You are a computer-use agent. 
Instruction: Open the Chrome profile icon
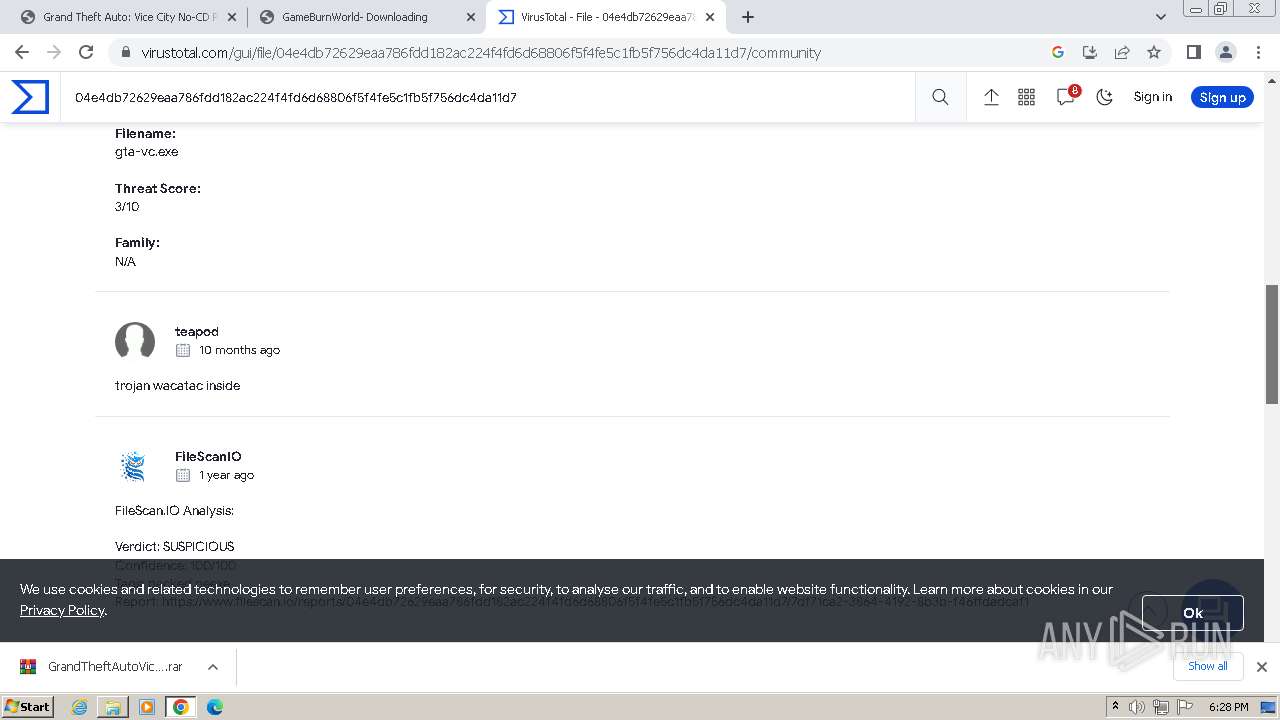[1225, 52]
